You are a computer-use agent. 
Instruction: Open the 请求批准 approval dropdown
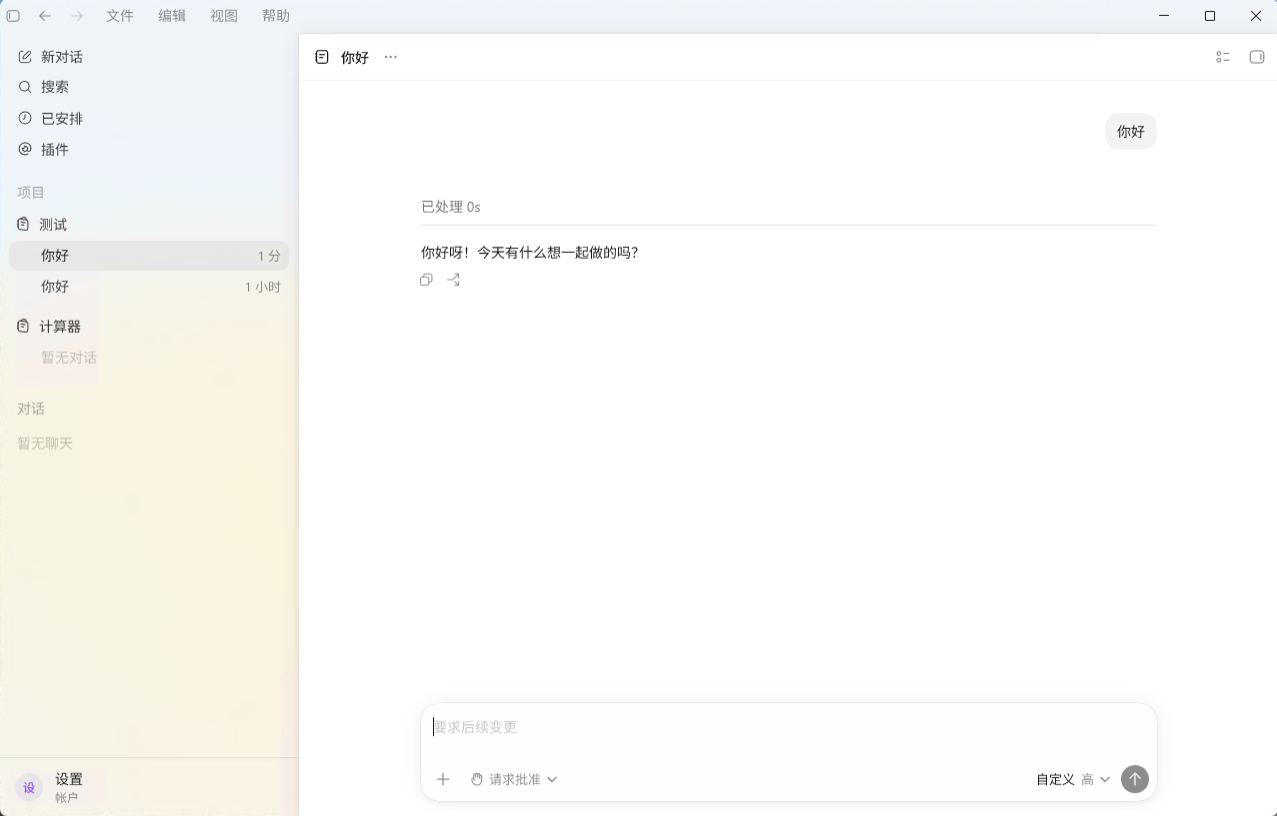tap(514, 779)
